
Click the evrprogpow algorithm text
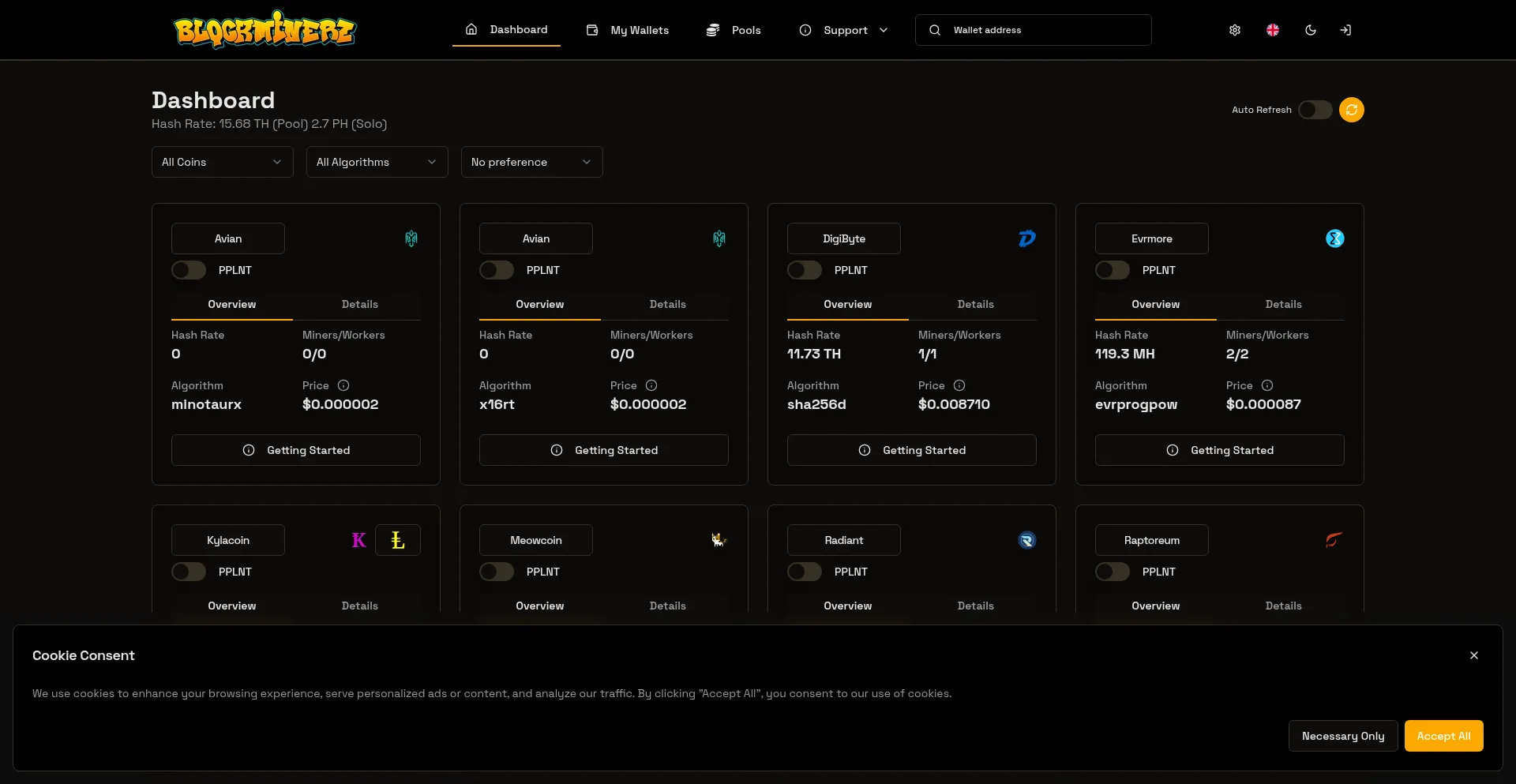pyautogui.click(x=1136, y=404)
